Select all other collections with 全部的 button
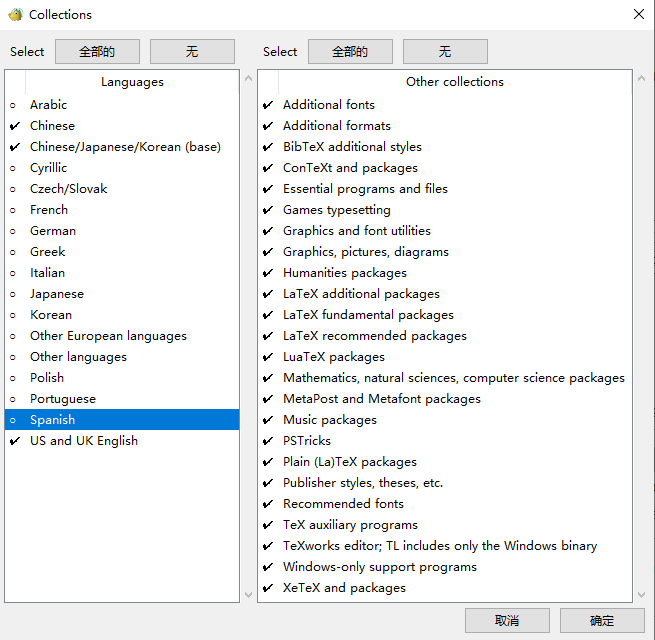 coord(350,52)
